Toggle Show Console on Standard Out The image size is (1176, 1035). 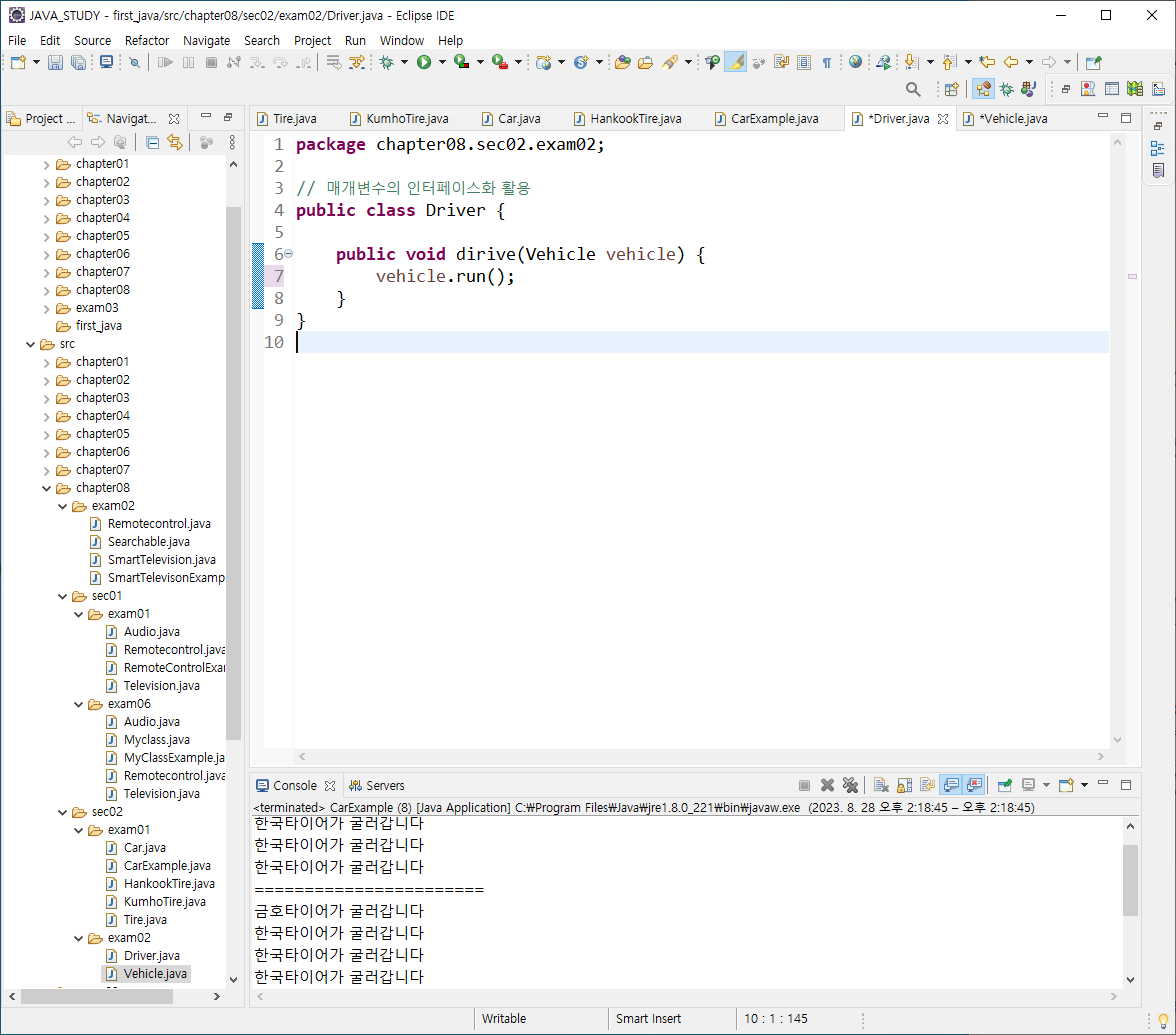[951, 785]
